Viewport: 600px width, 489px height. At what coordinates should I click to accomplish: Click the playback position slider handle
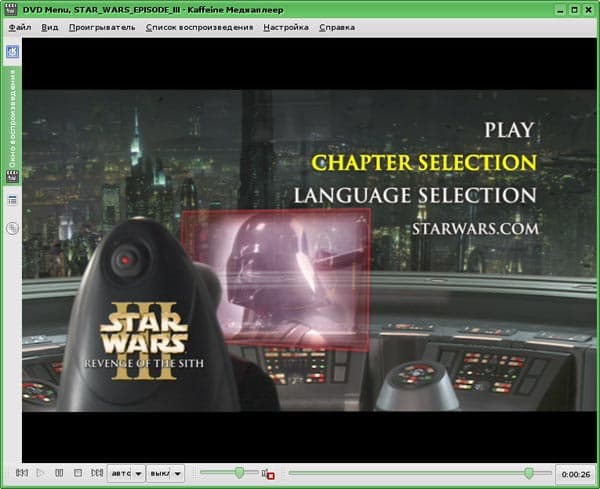[529, 473]
